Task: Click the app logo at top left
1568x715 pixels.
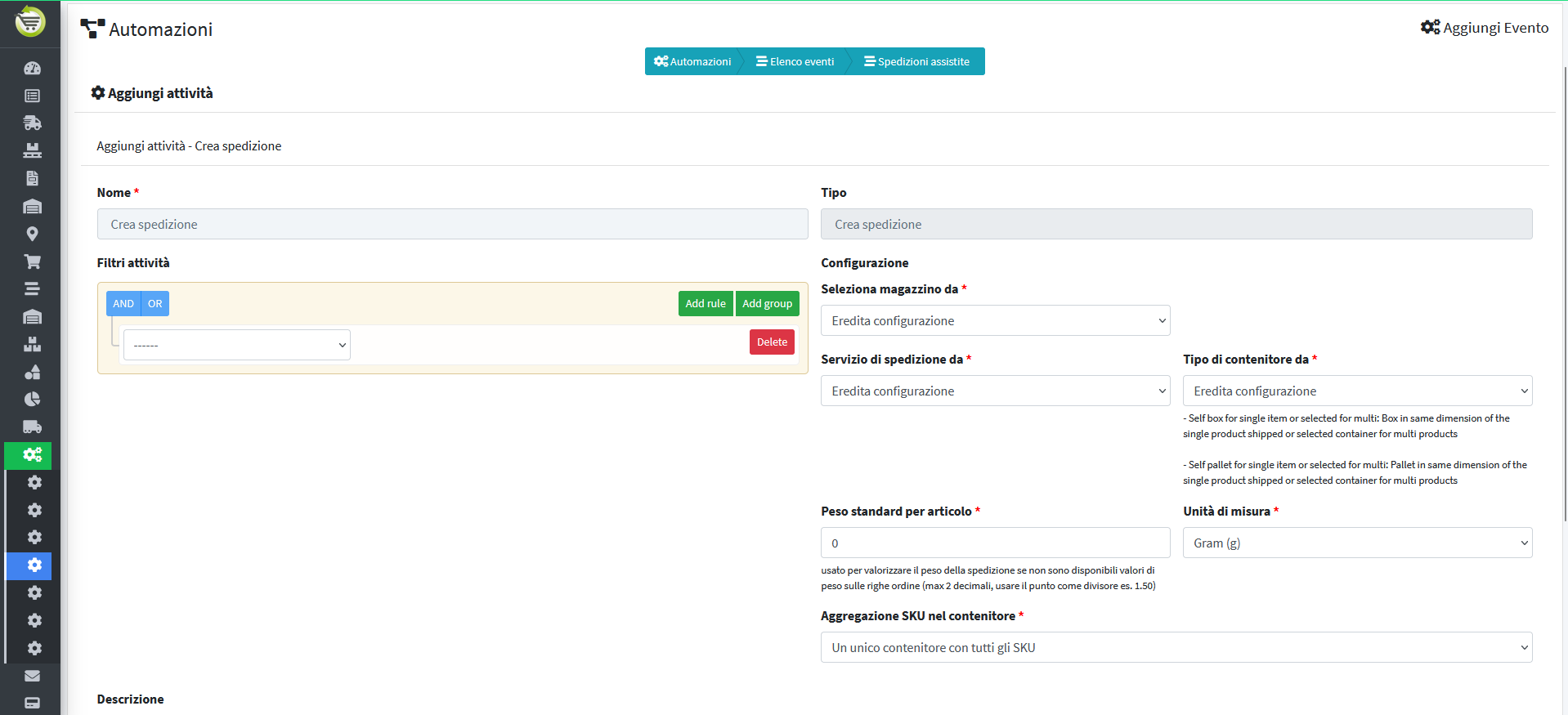Action: pyautogui.click(x=30, y=21)
